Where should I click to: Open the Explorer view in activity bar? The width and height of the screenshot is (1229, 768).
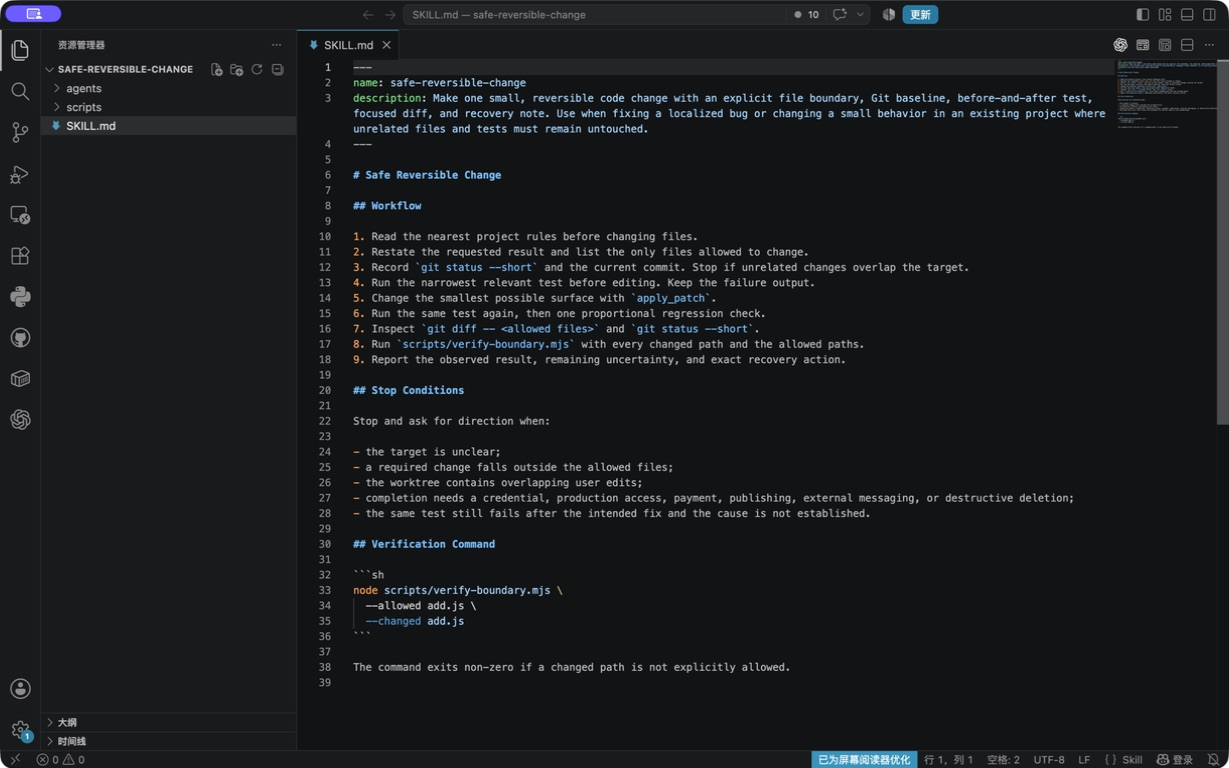[x=20, y=50]
